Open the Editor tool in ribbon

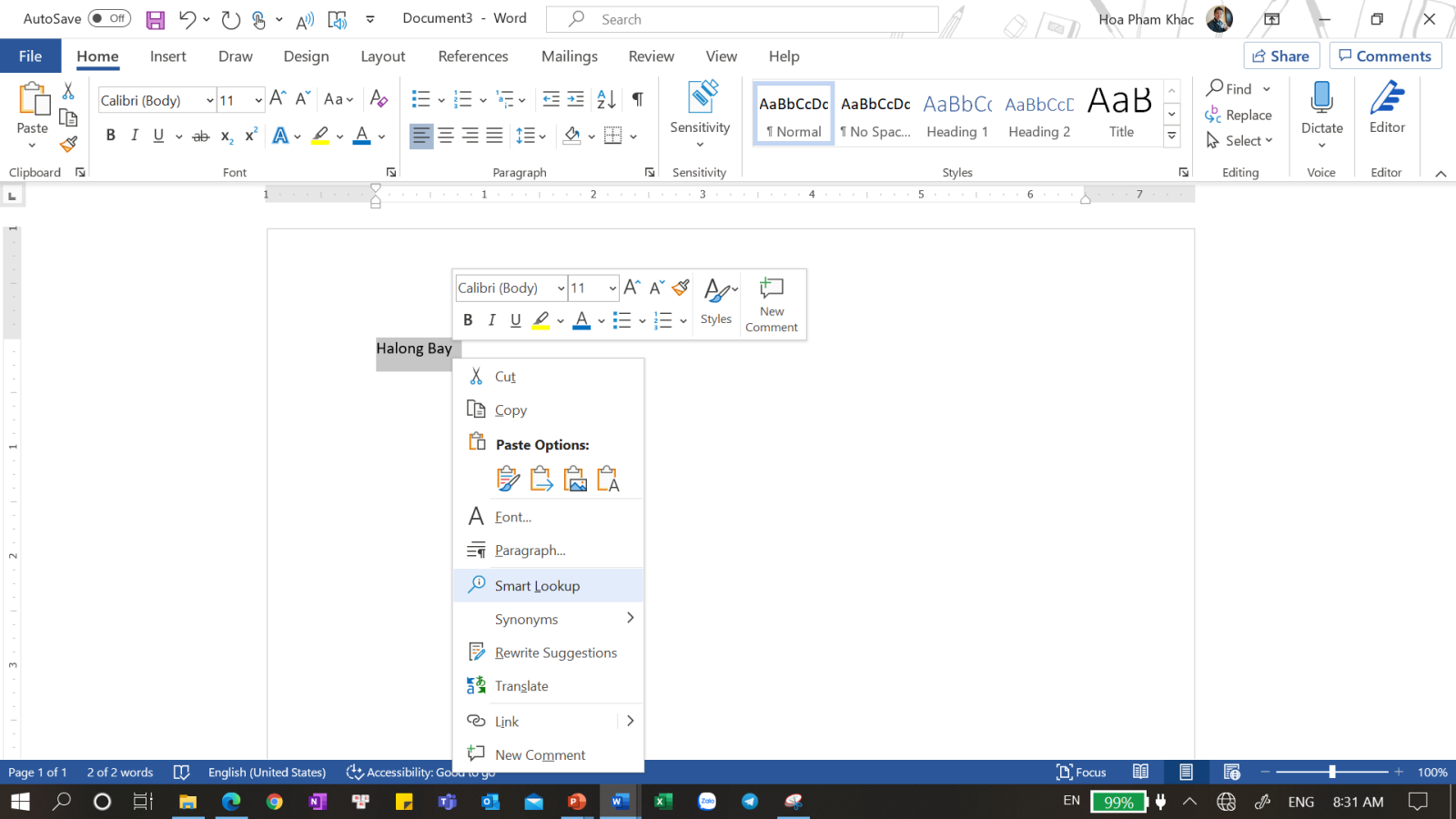pyautogui.click(x=1387, y=108)
